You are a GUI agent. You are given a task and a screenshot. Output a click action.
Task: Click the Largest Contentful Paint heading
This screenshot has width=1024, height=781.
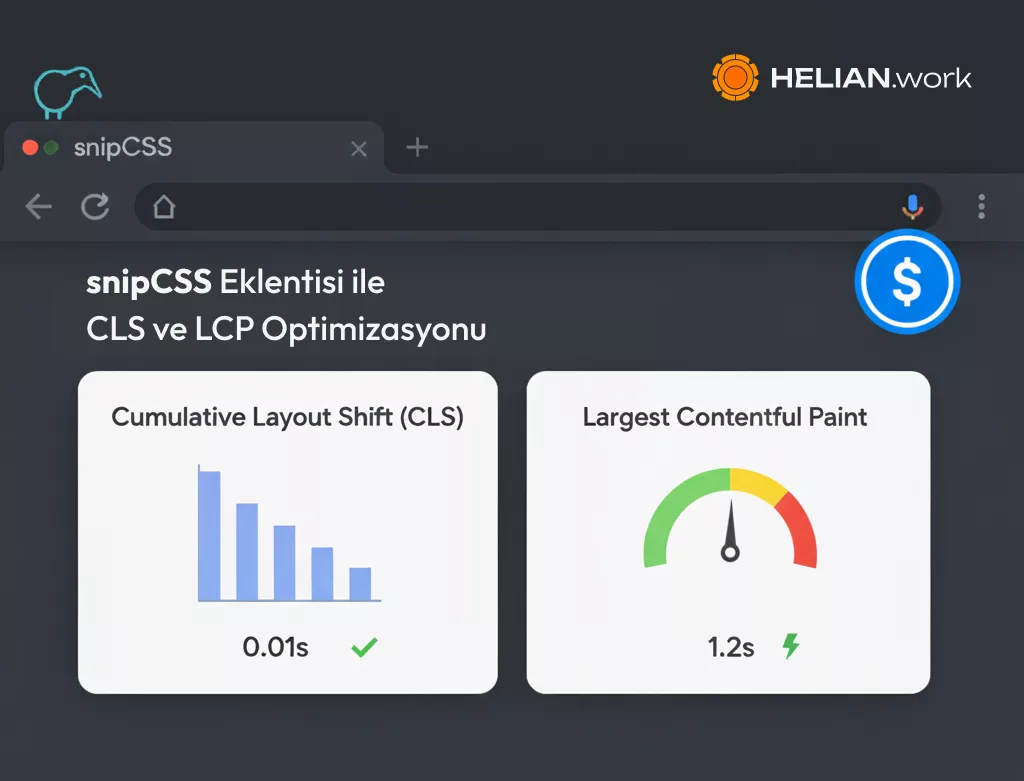tap(725, 417)
